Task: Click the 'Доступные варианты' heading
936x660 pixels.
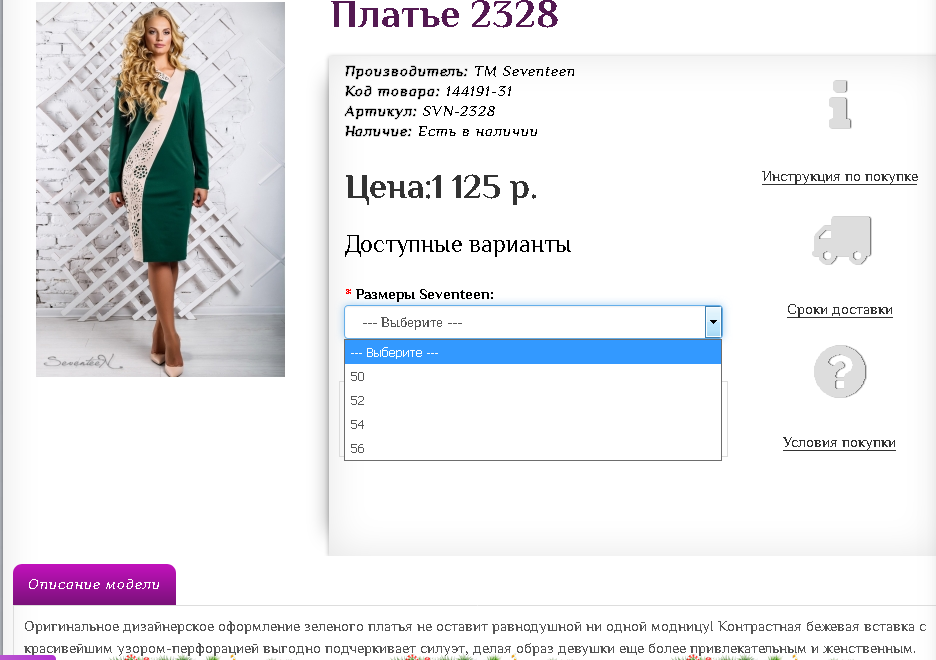Action: [x=457, y=245]
